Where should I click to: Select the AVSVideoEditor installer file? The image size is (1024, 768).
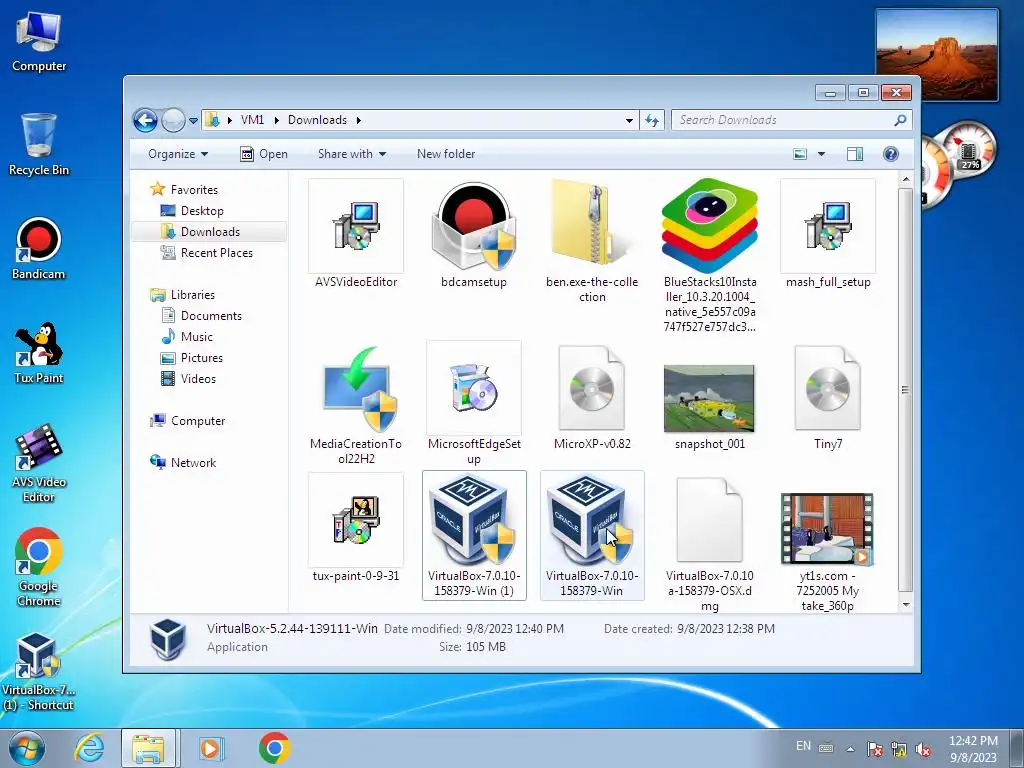pyautogui.click(x=356, y=234)
